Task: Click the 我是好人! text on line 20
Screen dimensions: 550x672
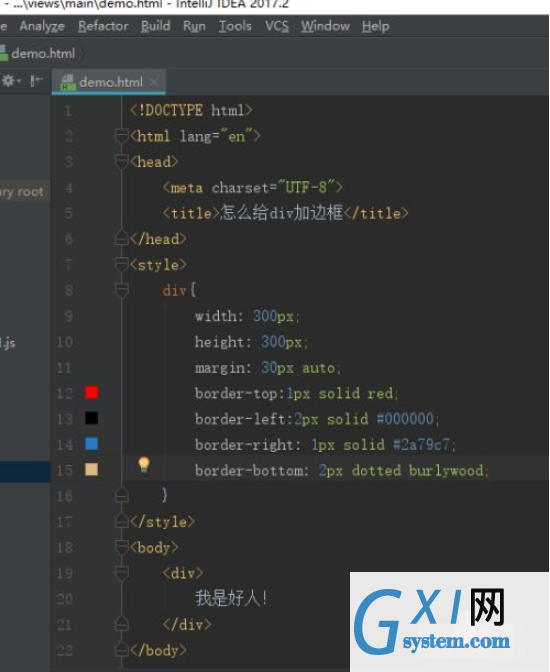Action: point(231,598)
